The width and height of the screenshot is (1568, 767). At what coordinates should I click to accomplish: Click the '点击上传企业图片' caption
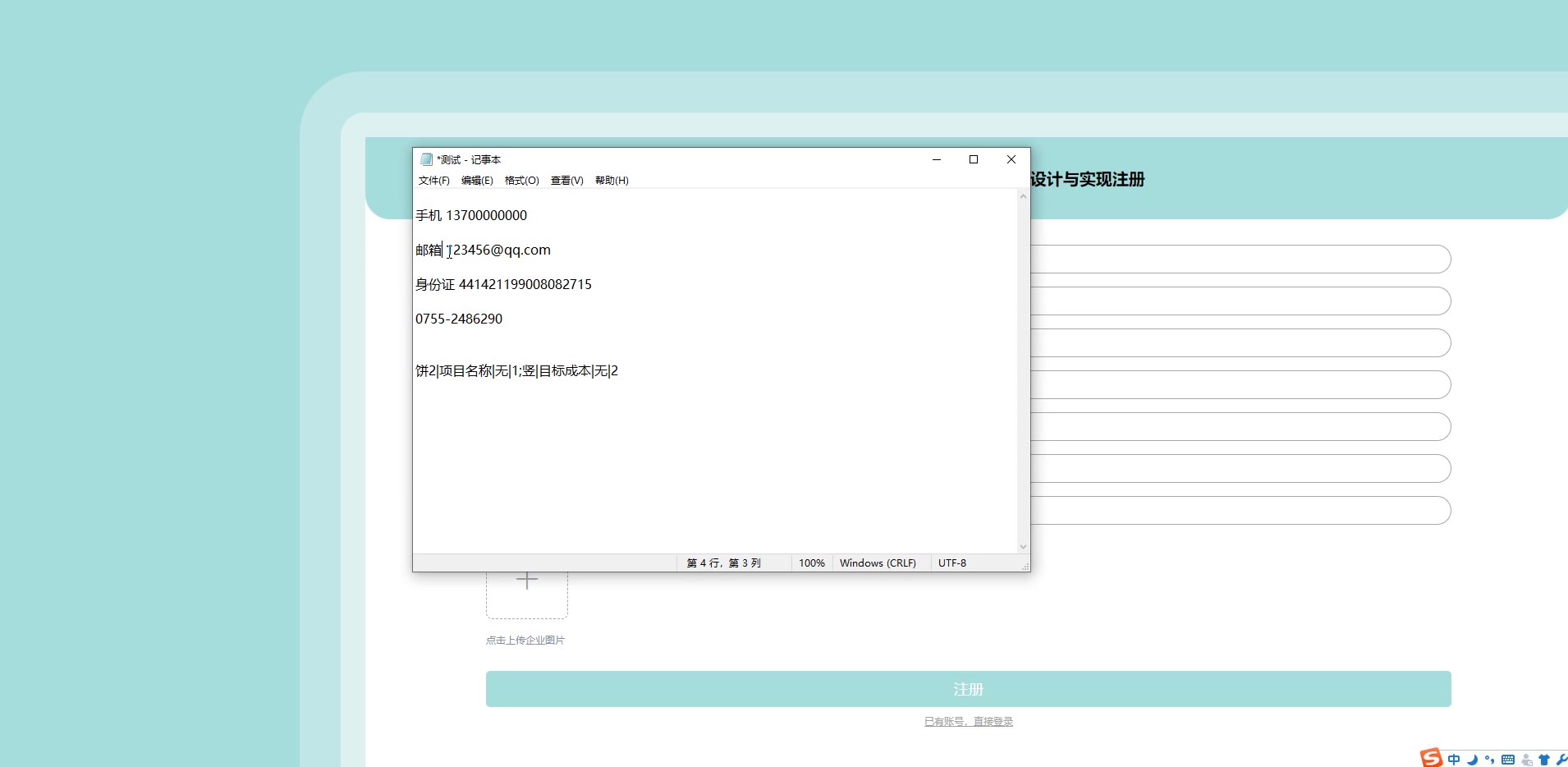click(x=525, y=641)
